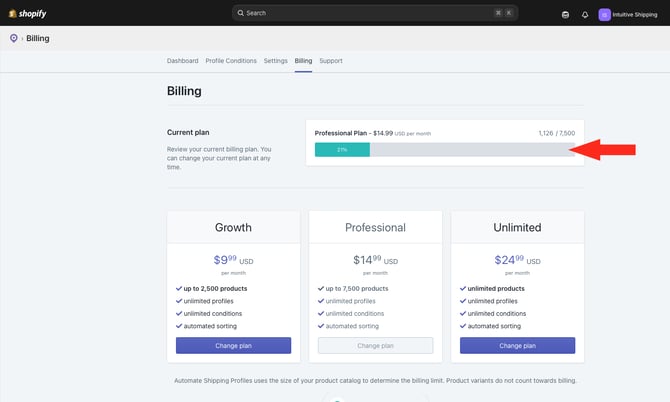Click Unlimited card 'unlimited conditions' text

point(497,314)
